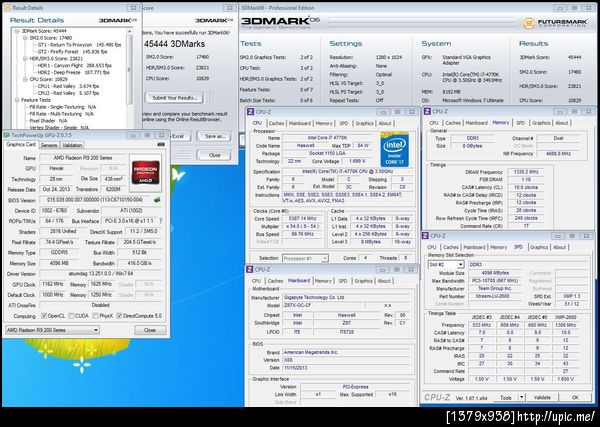Toggle the OpenCL checkbox in GPU-Z

(x=44, y=314)
